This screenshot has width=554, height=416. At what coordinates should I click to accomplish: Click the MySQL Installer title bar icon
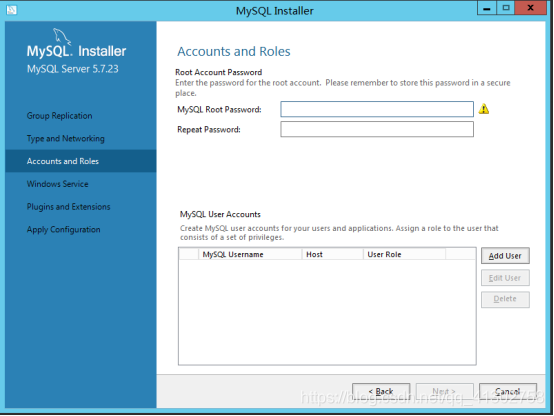(11, 10)
